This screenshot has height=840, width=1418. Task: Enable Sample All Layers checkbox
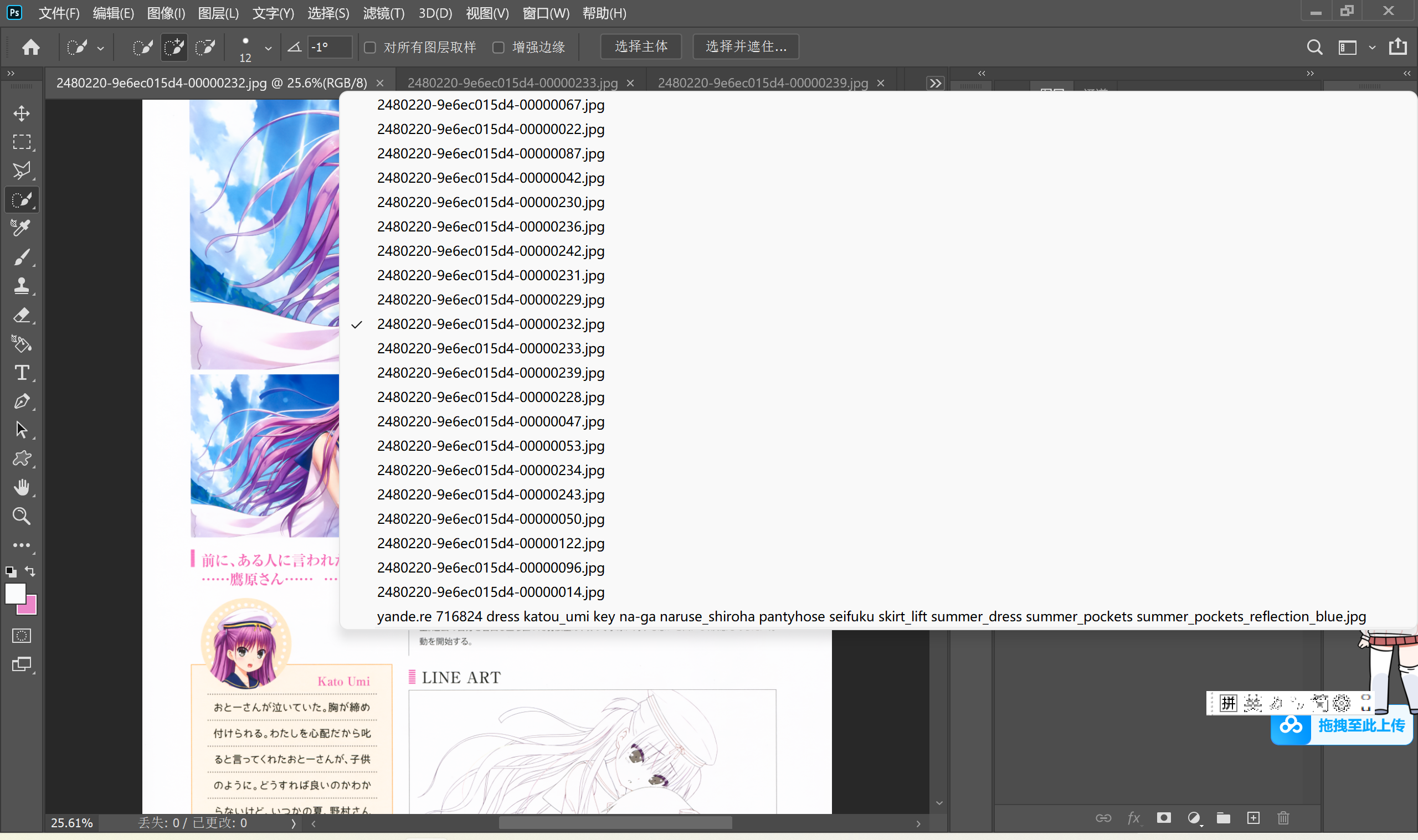pos(370,48)
